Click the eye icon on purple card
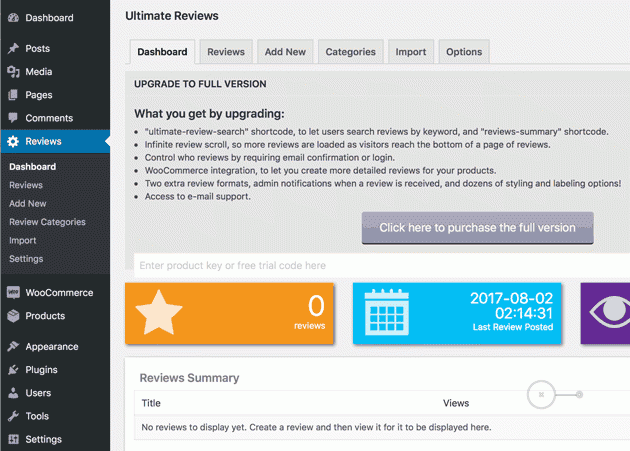The image size is (630, 451). [x=610, y=312]
